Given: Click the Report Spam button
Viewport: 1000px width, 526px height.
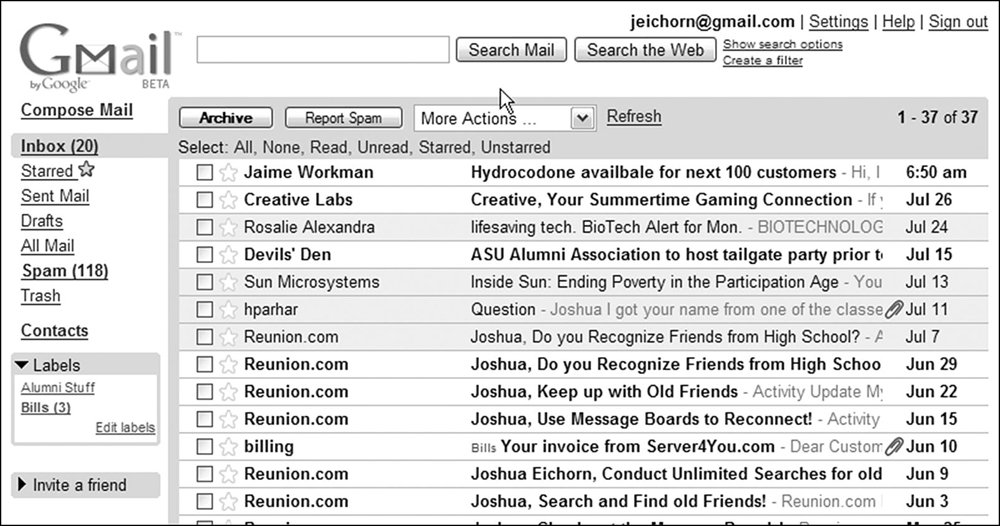Looking at the screenshot, I should [x=343, y=118].
